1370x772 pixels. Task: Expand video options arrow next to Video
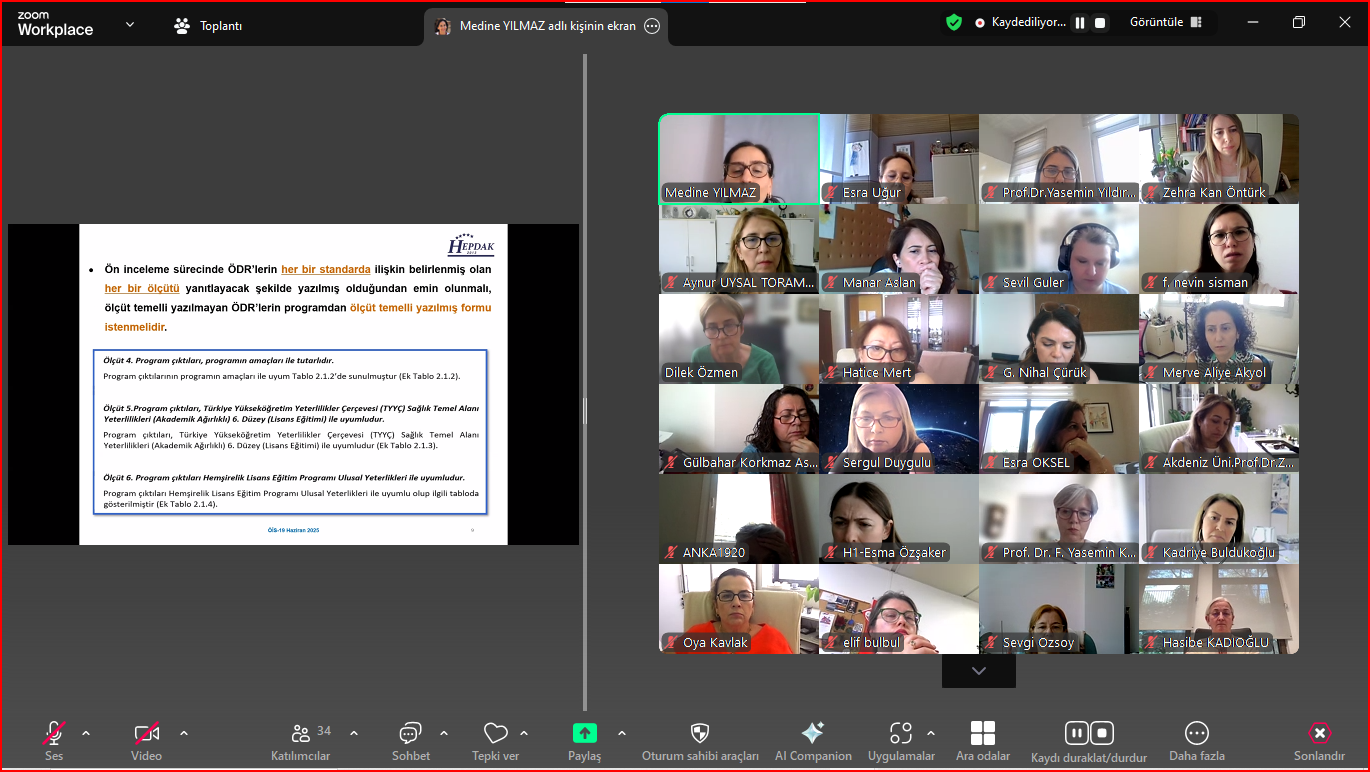tap(184, 733)
